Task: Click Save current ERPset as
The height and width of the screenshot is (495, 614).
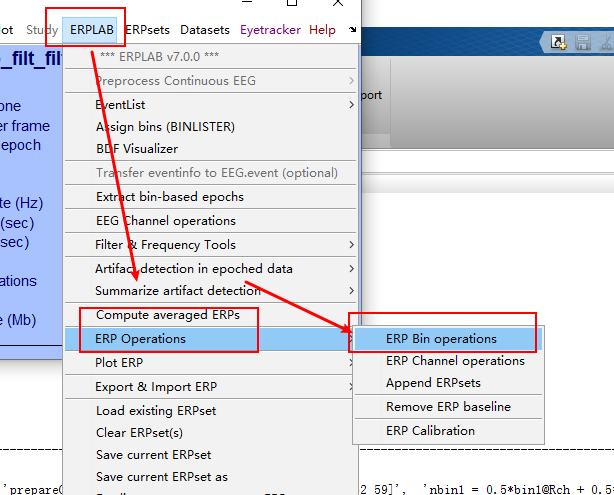Action: tap(211, 477)
